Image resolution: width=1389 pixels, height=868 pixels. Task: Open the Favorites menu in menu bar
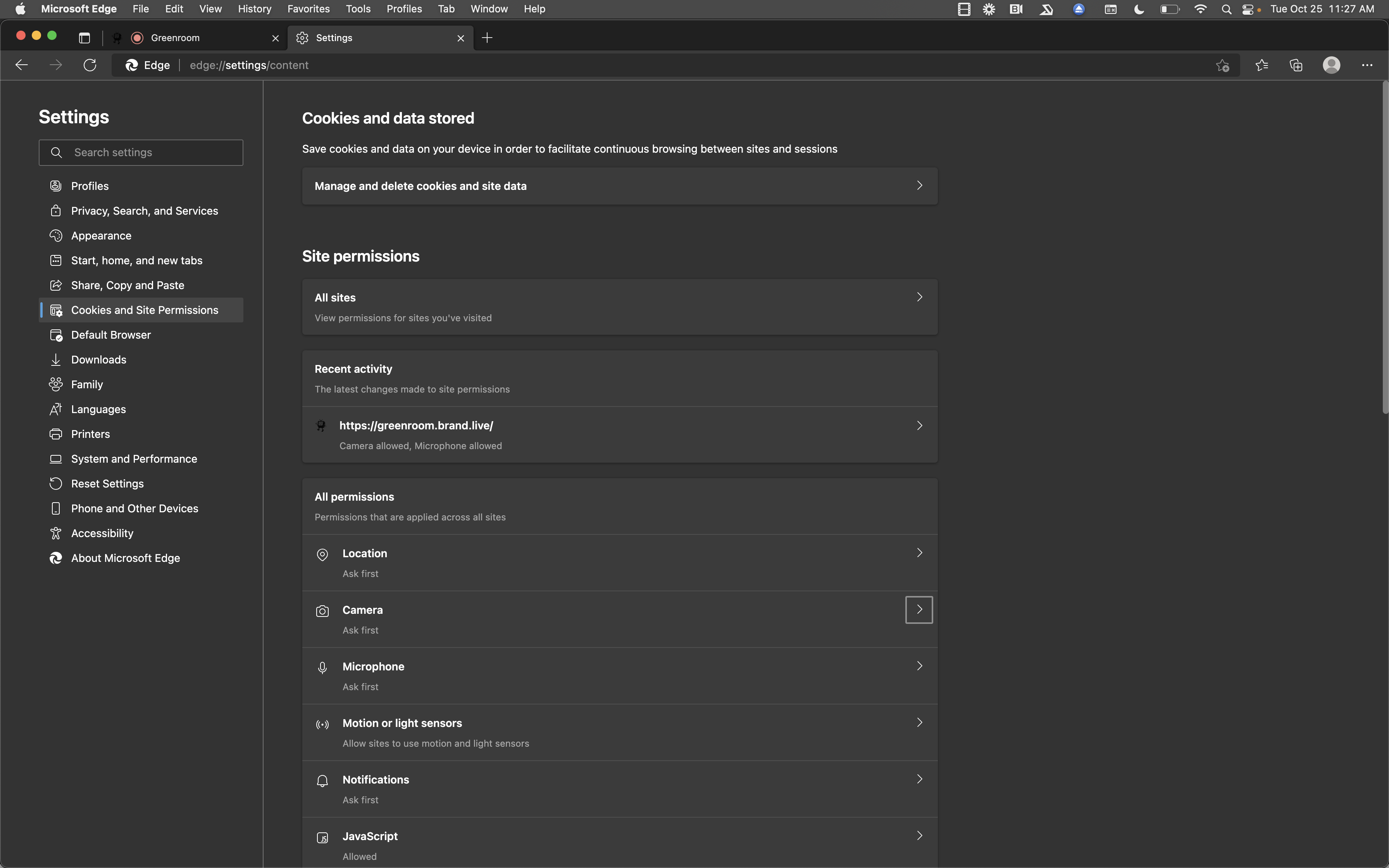click(308, 9)
